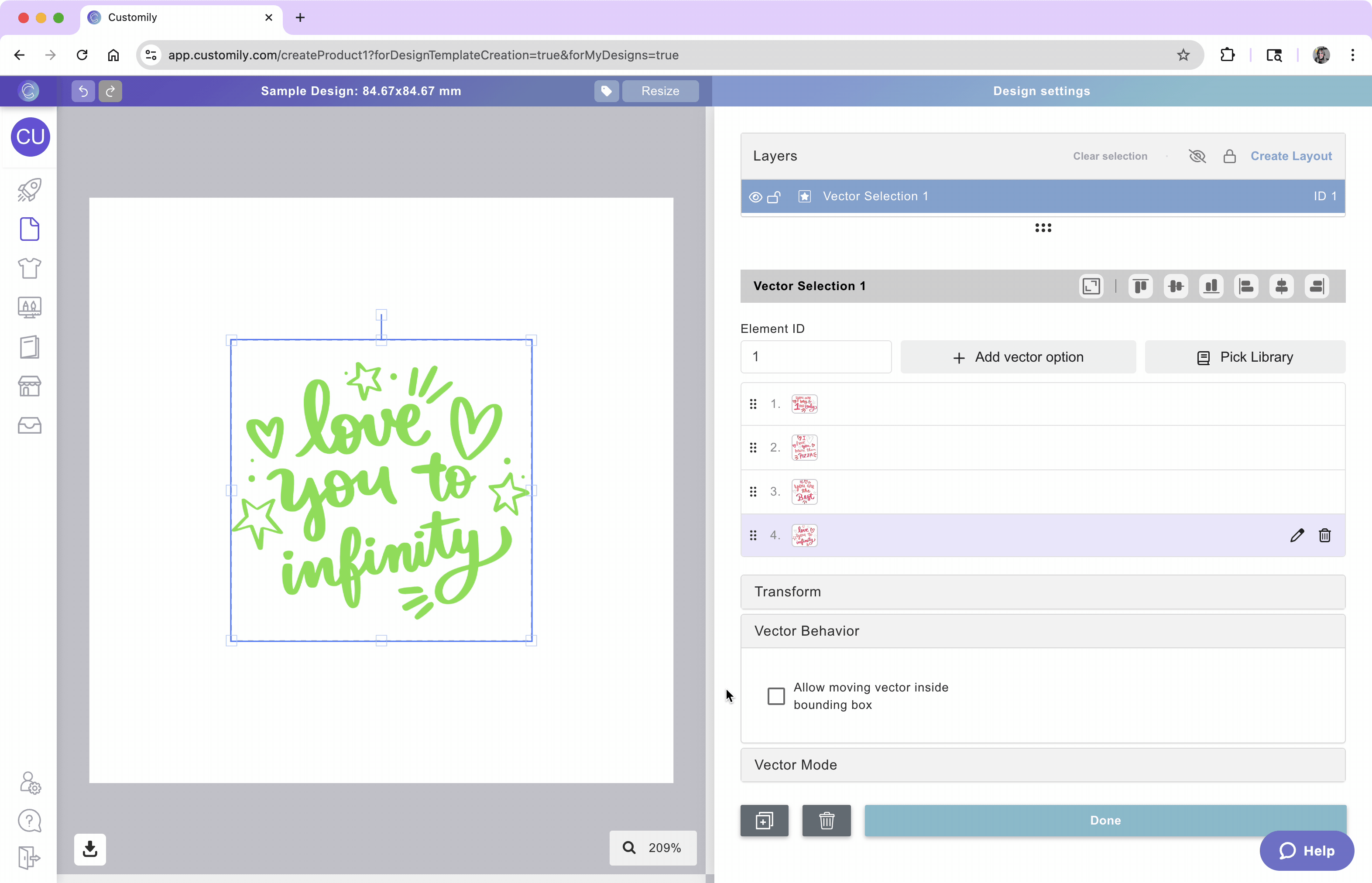
Task: Click the Add vector option button
Action: click(x=1018, y=357)
